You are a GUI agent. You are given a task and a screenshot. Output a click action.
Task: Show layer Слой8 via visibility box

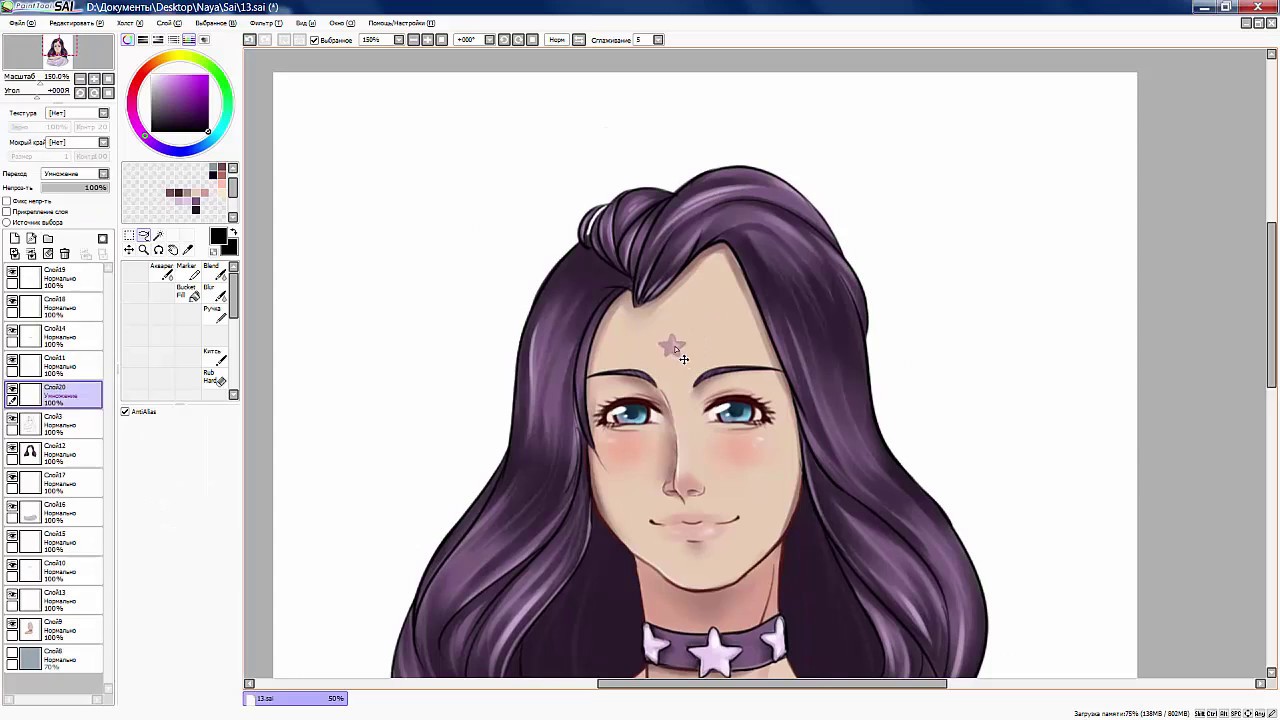tap(12, 652)
